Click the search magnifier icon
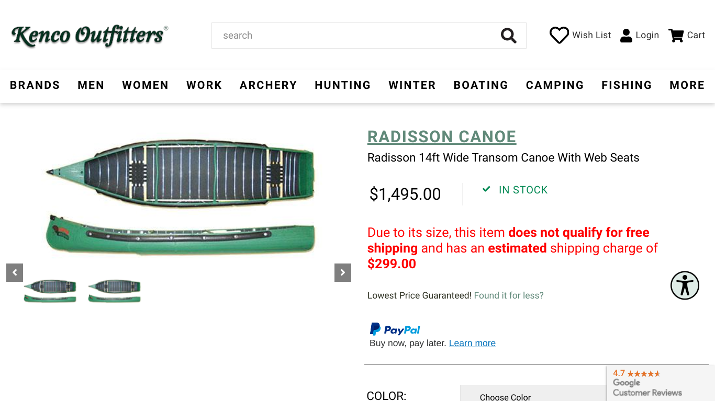 click(x=508, y=36)
